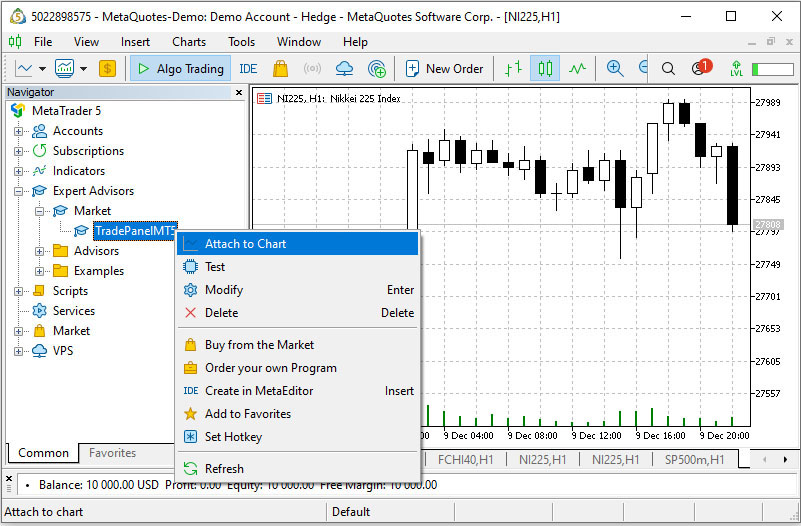The image size is (801, 526).
Task: Select Buy from the Market
Action: 298,345
